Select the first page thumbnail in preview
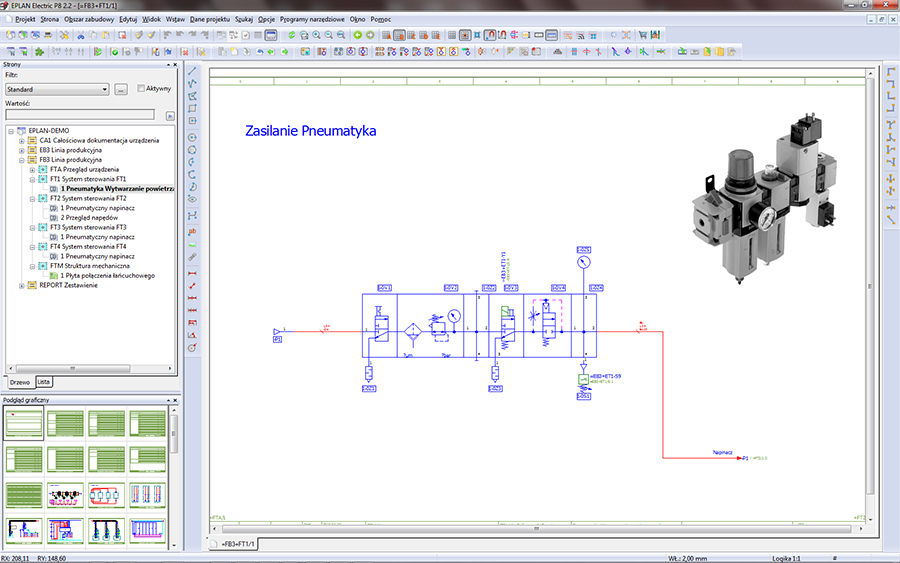Screen dimensions: 900x563 pos(24,424)
